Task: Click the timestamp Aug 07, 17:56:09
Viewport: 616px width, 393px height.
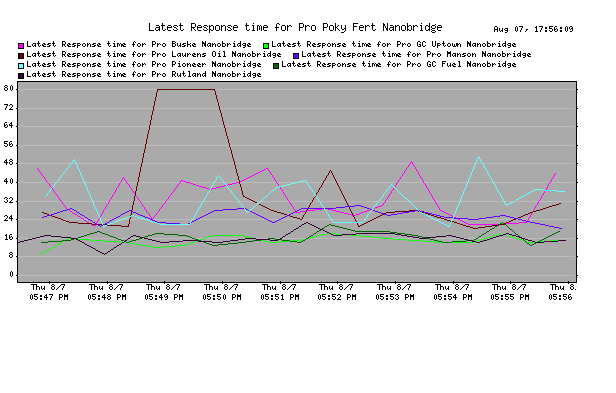Action: [533, 29]
